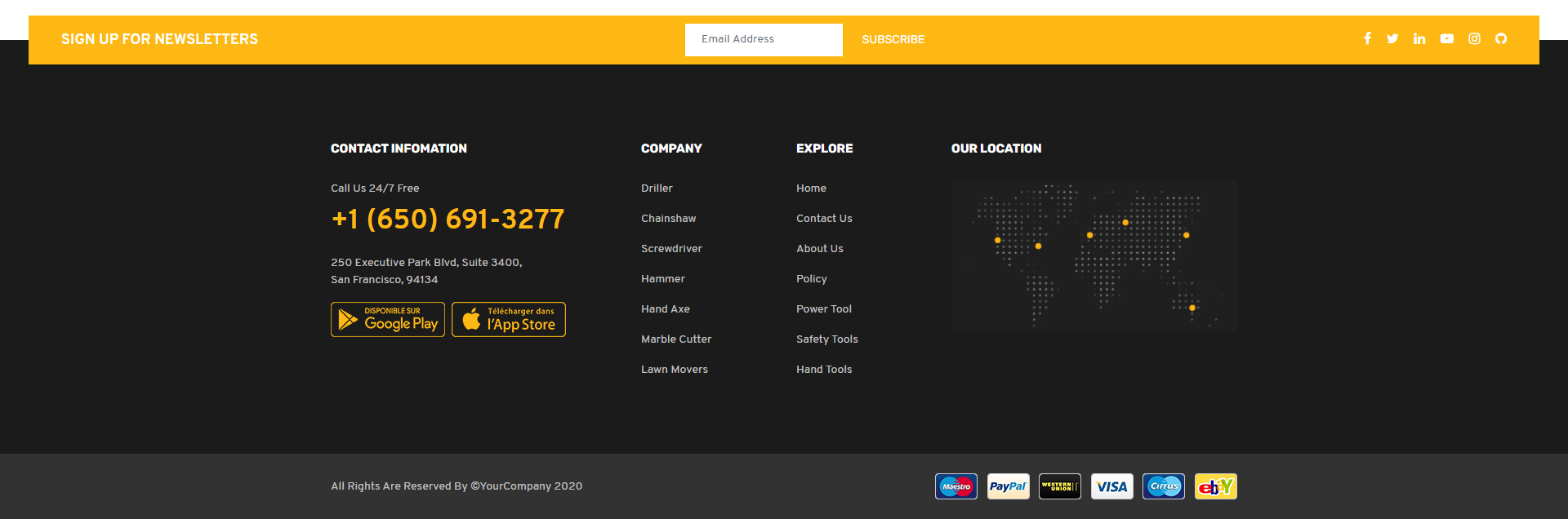Click the Maestro payment logo

(956, 486)
